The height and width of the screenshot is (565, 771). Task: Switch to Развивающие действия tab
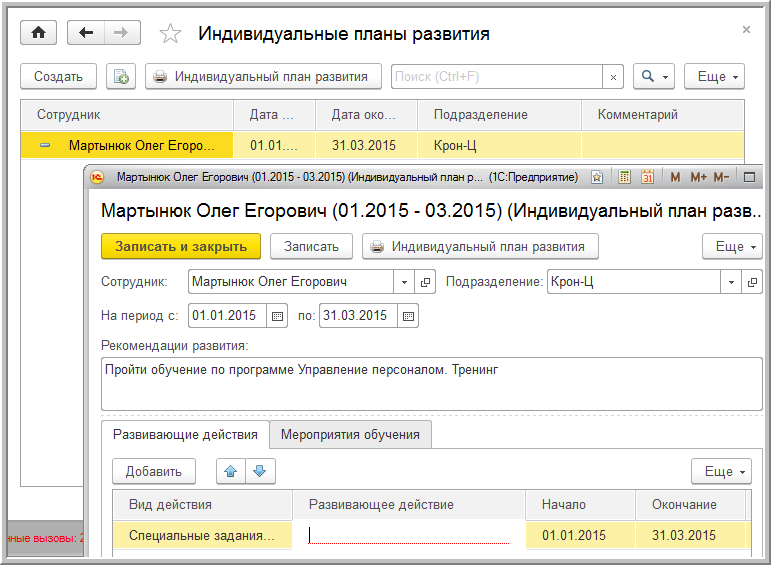(185, 435)
